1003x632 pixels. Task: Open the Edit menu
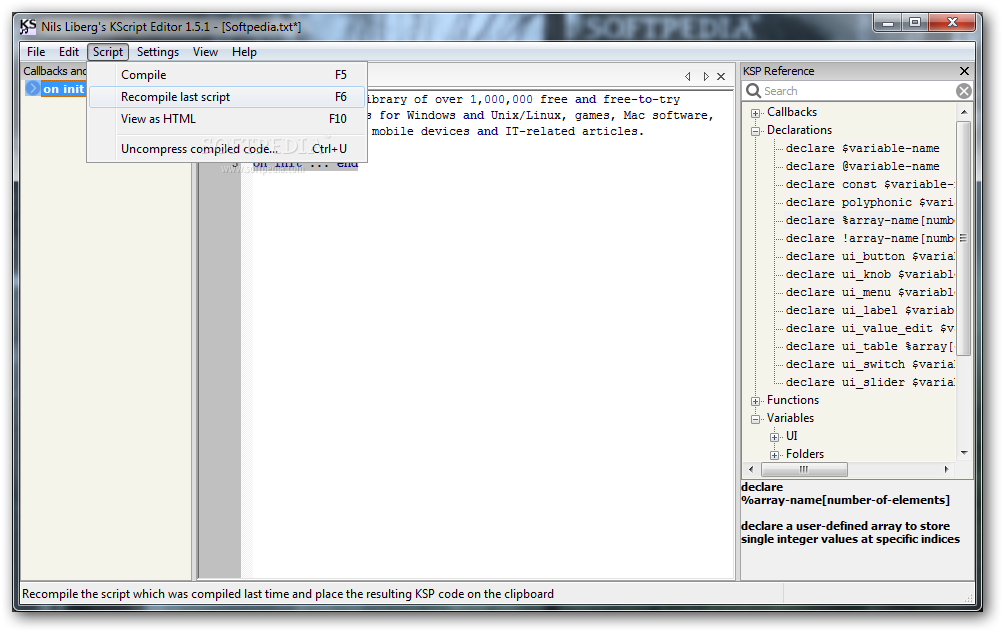(68, 52)
